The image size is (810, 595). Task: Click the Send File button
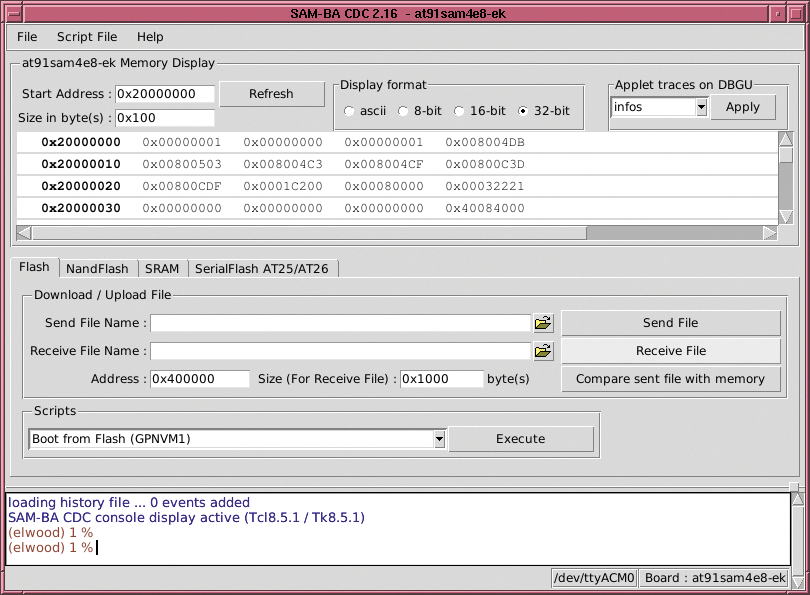pos(671,322)
